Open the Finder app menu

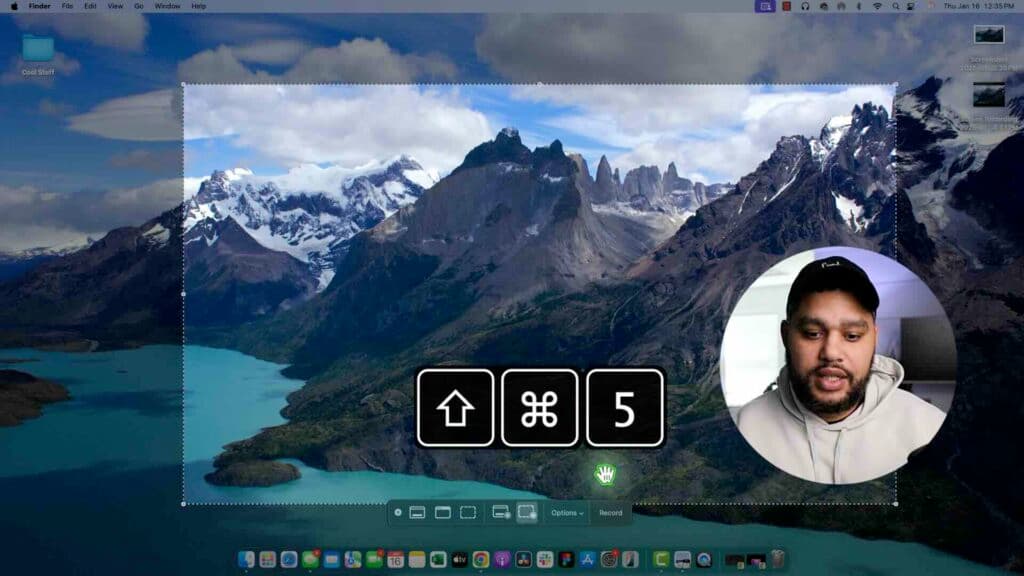(x=39, y=6)
